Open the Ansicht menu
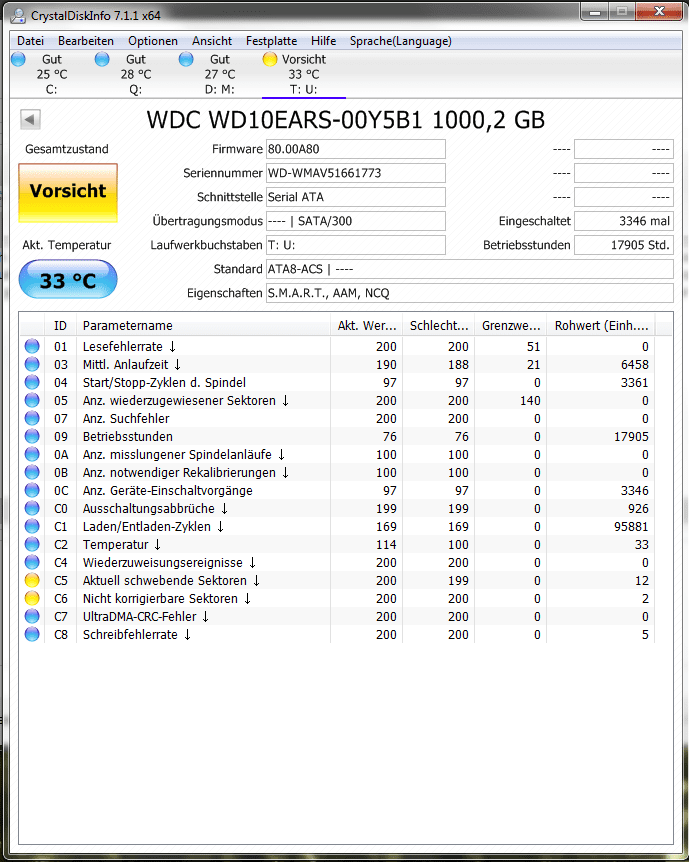The width and height of the screenshot is (689, 862). (212, 41)
